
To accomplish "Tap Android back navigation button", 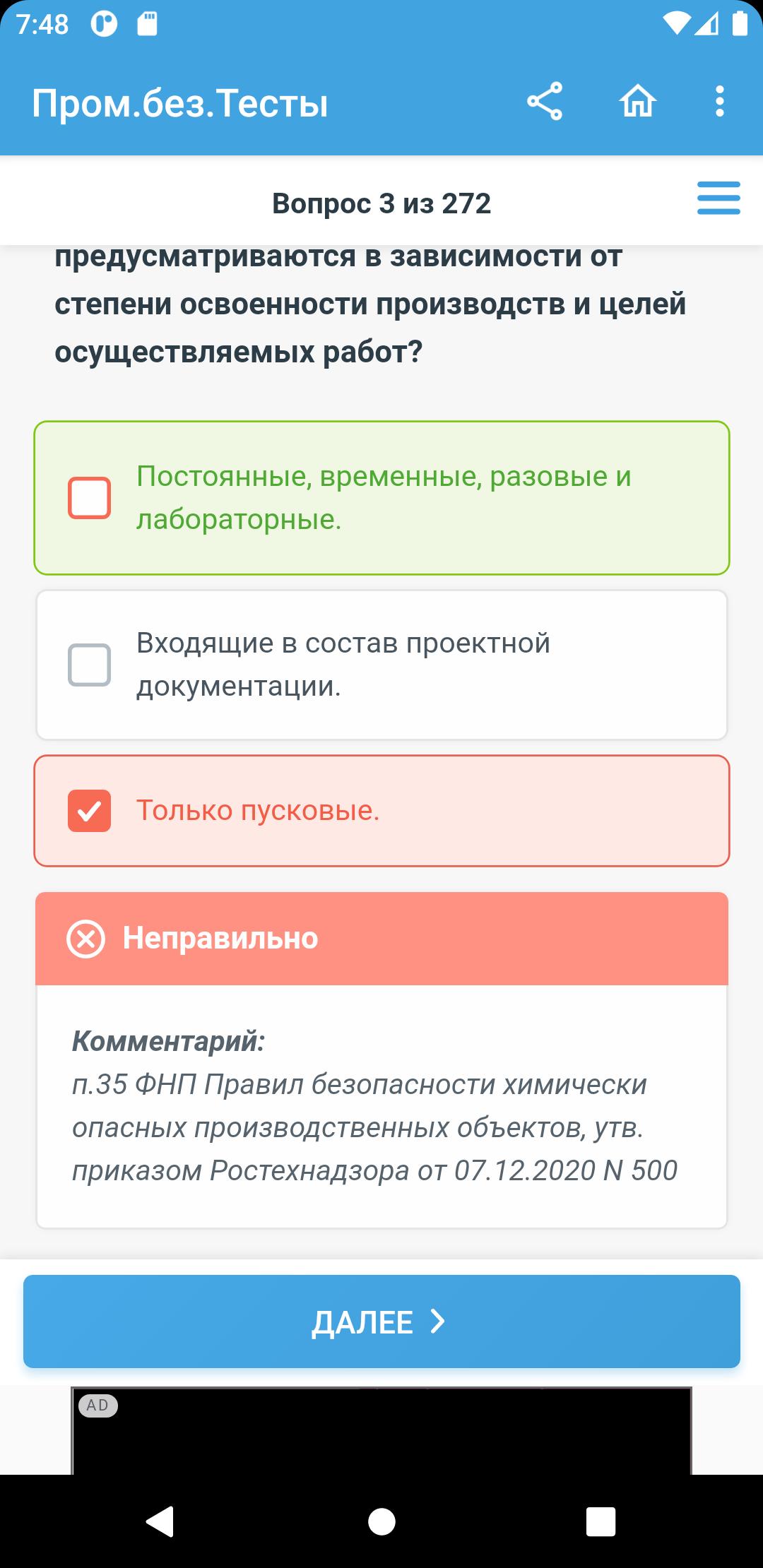I will 160,1521.
